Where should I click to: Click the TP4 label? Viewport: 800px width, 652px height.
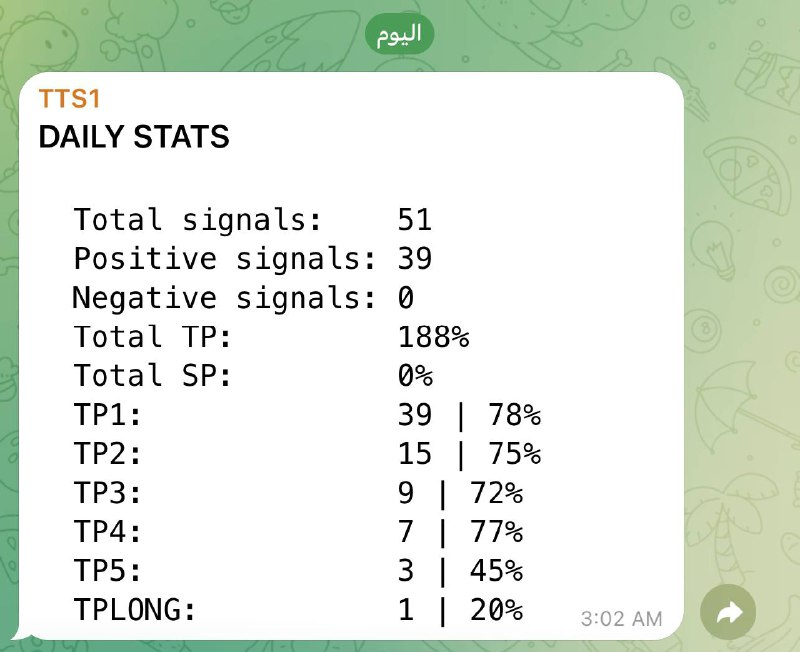point(108,532)
